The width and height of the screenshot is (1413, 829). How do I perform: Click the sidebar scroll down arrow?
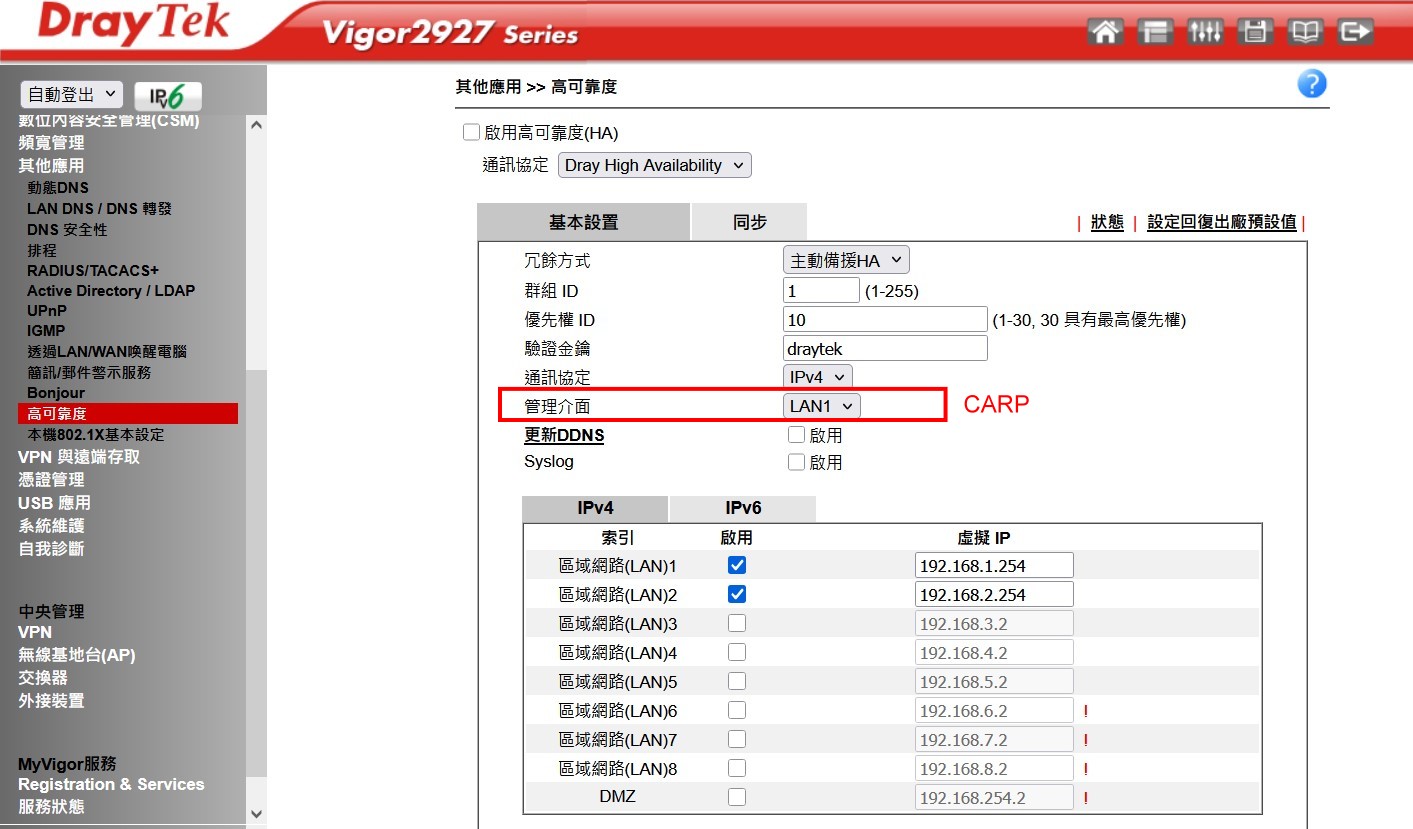click(x=256, y=814)
